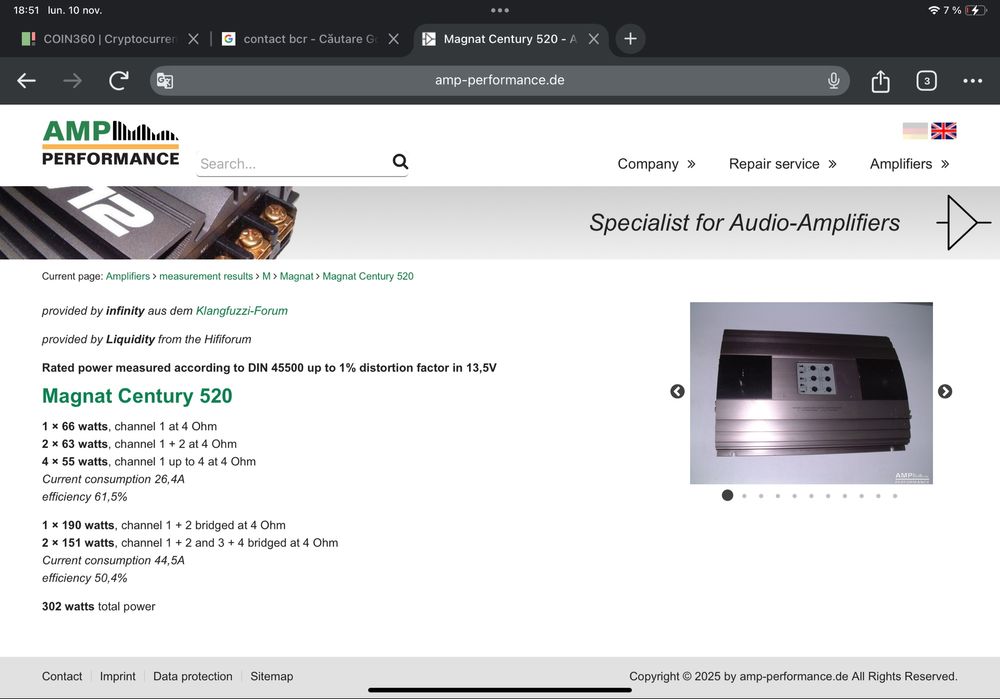
Task: Close the contact bcr search tab
Action: pyautogui.click(x=393, y=39)
